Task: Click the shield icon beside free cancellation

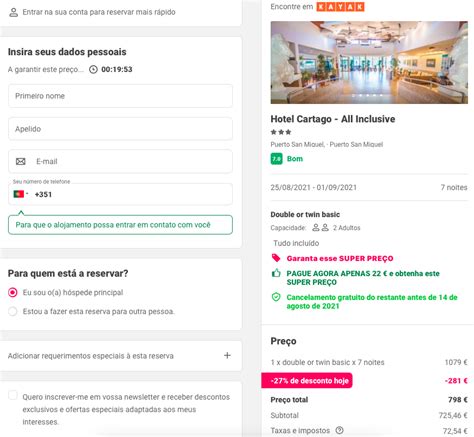Action: 276,297
